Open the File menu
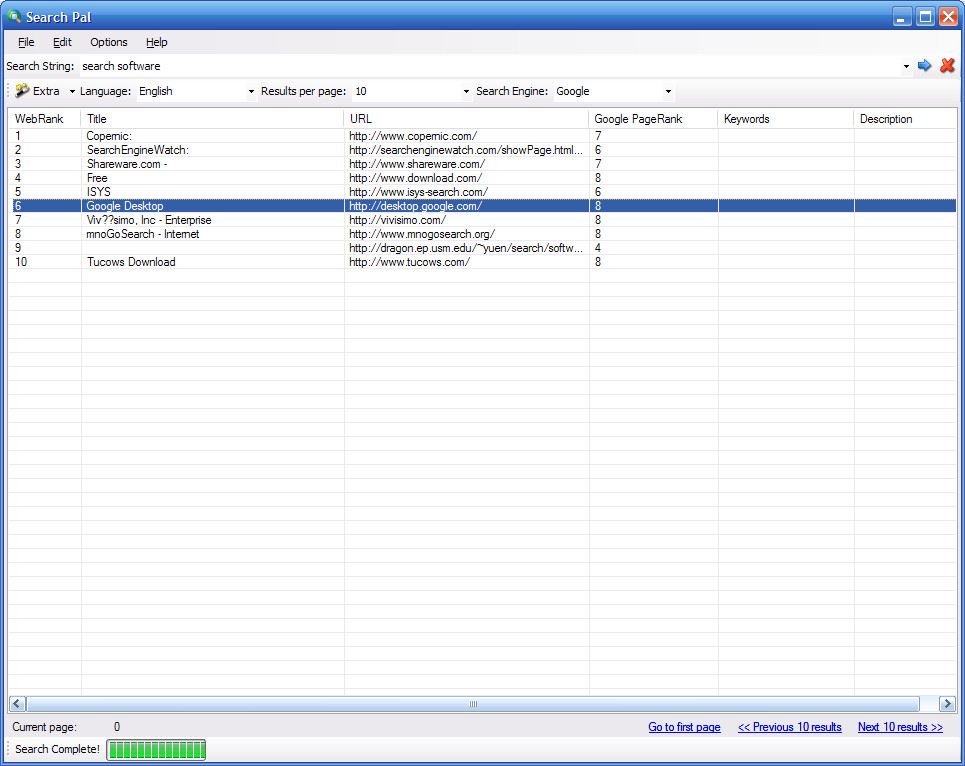The width and height of the screenshot is (965, 766). (26, 42)
